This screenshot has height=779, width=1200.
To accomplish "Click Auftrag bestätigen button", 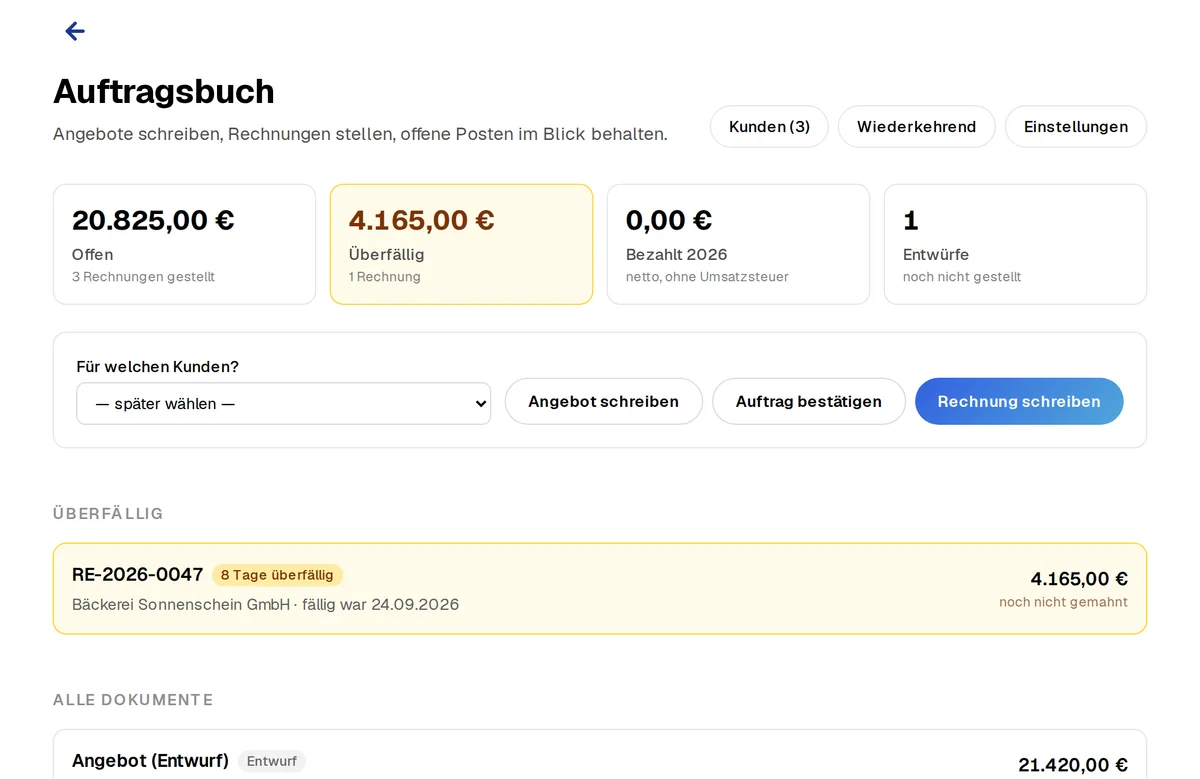I will tap(809, 401).
